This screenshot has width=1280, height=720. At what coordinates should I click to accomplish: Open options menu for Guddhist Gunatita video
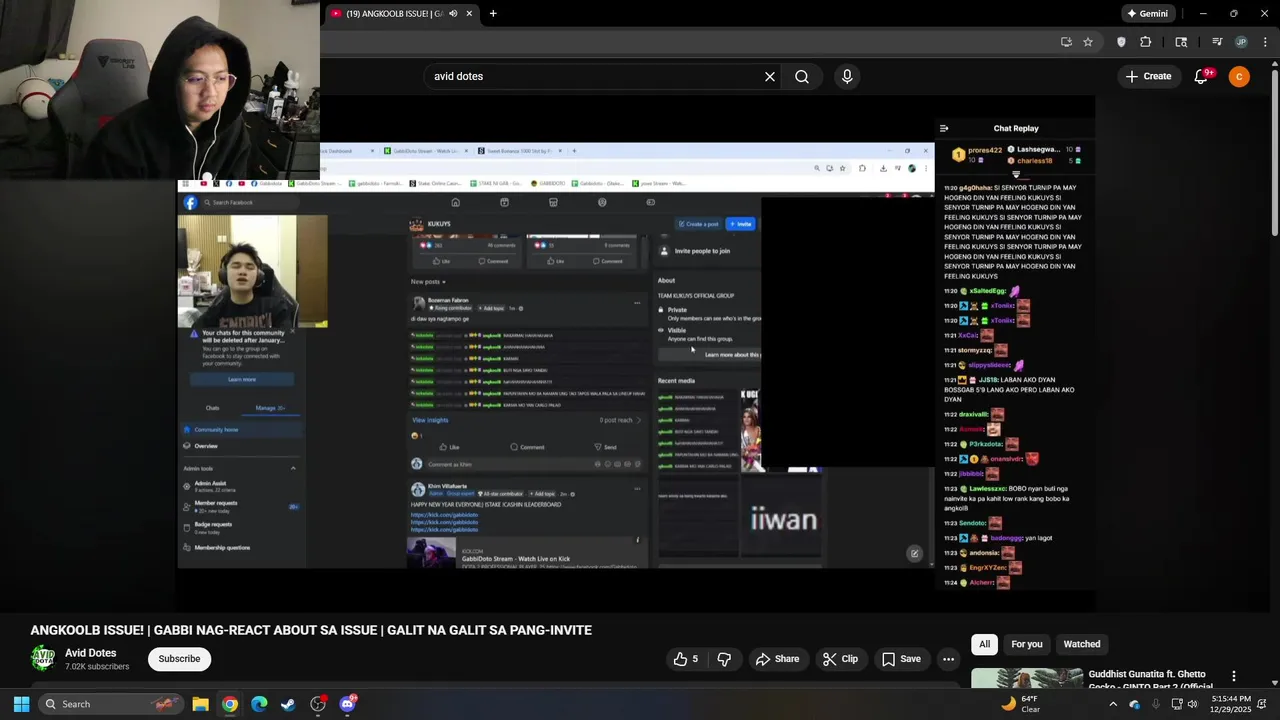point(1234,677)
